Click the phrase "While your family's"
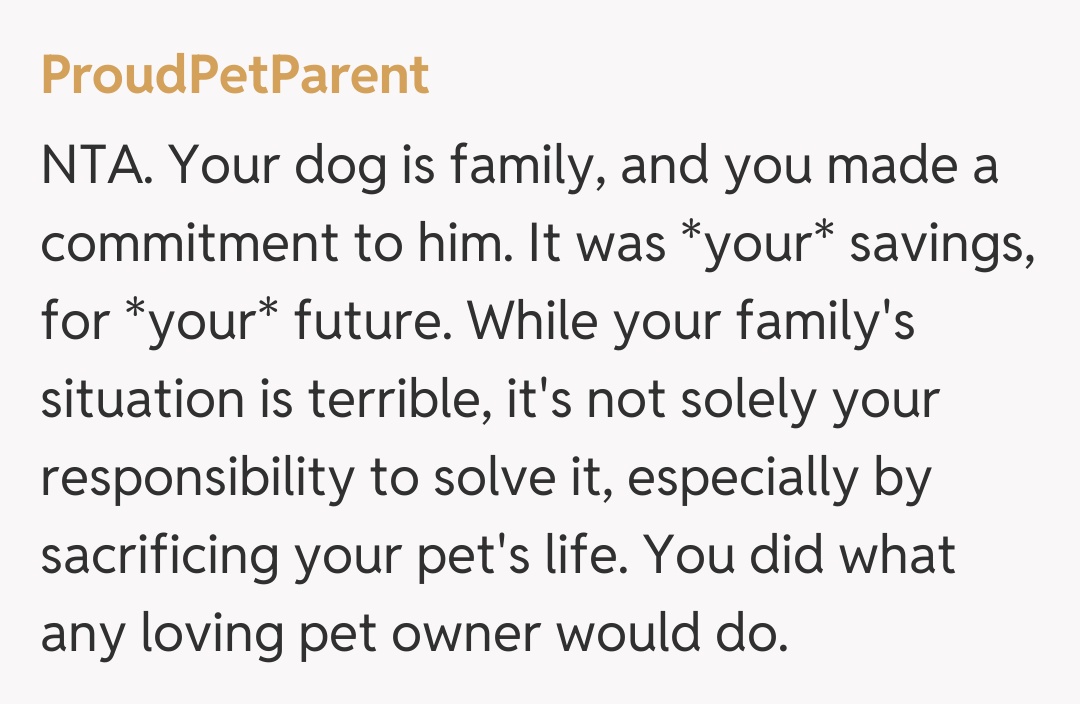 click(692, 323)
